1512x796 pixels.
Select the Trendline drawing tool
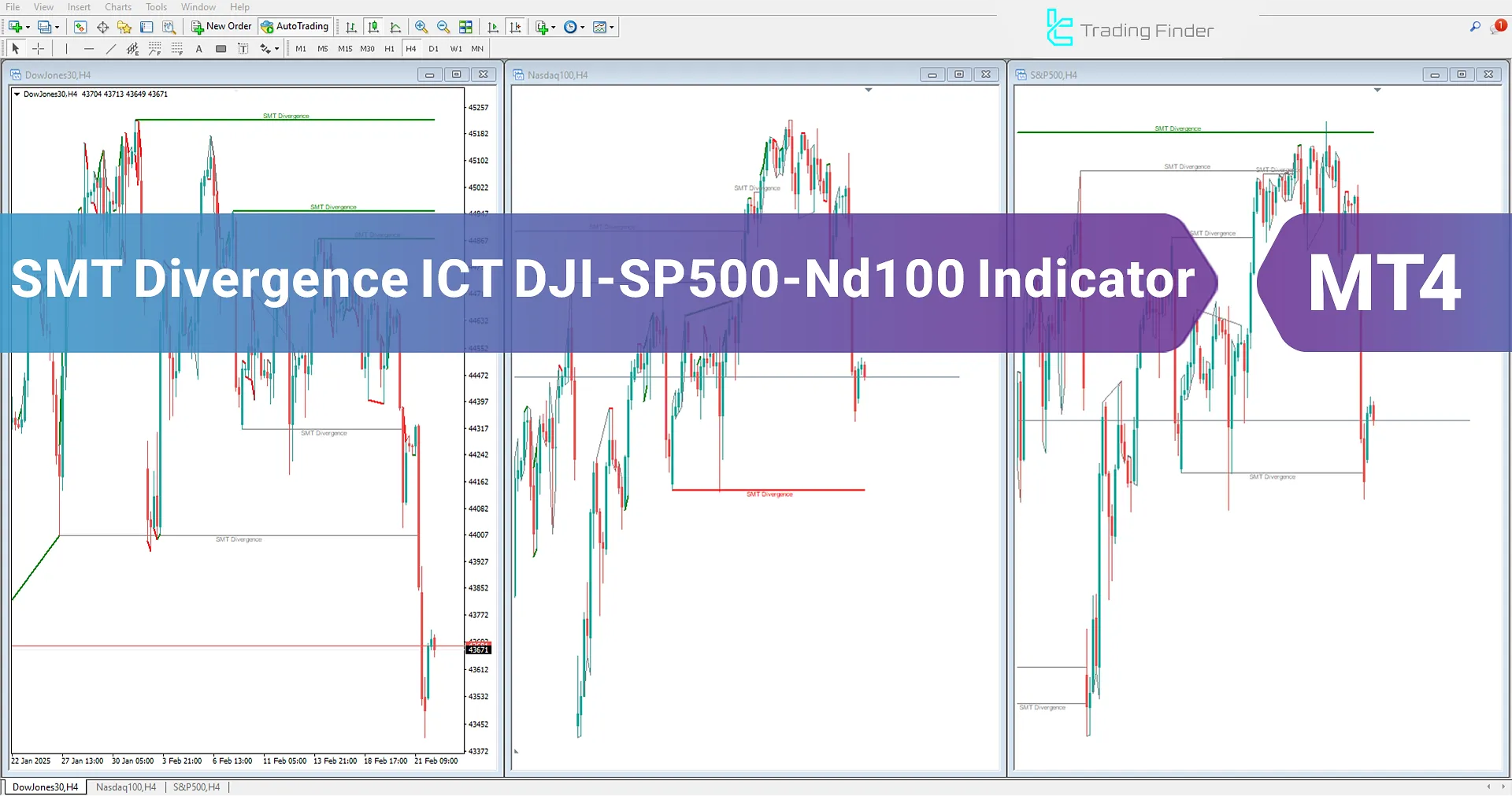click(x=111, y=49)
